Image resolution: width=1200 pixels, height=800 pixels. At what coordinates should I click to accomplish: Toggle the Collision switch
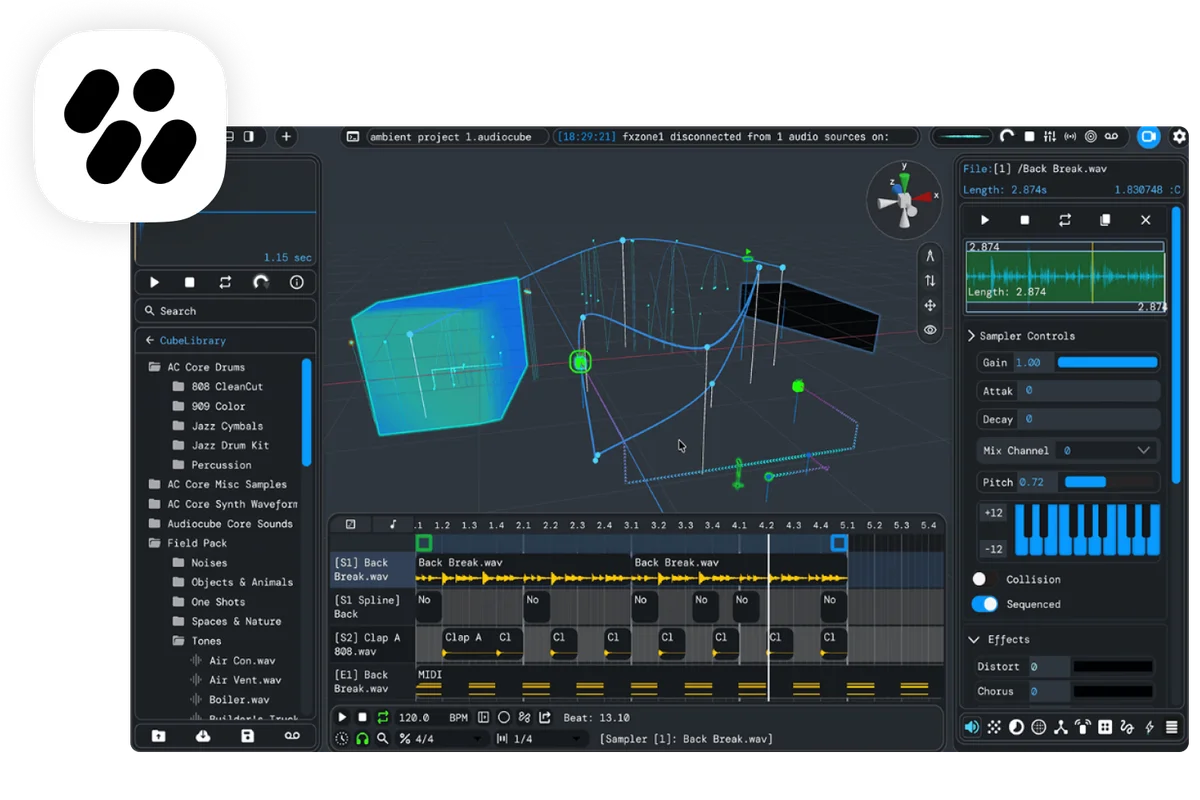tap(984, 579)
